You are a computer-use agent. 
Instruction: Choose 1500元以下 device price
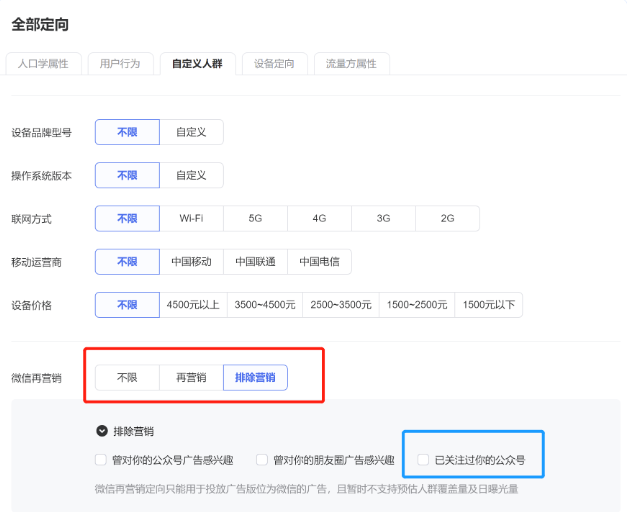pos(489,305)
